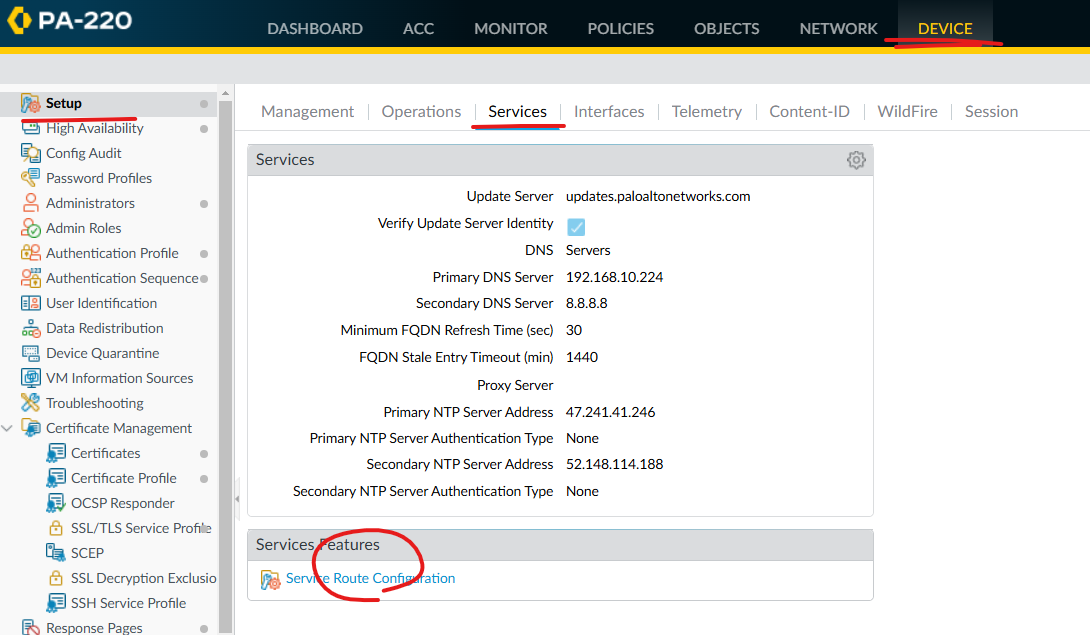Open the MONITOR top menu
This screenshot has height=635, width=1090.
tap(511, 29)
